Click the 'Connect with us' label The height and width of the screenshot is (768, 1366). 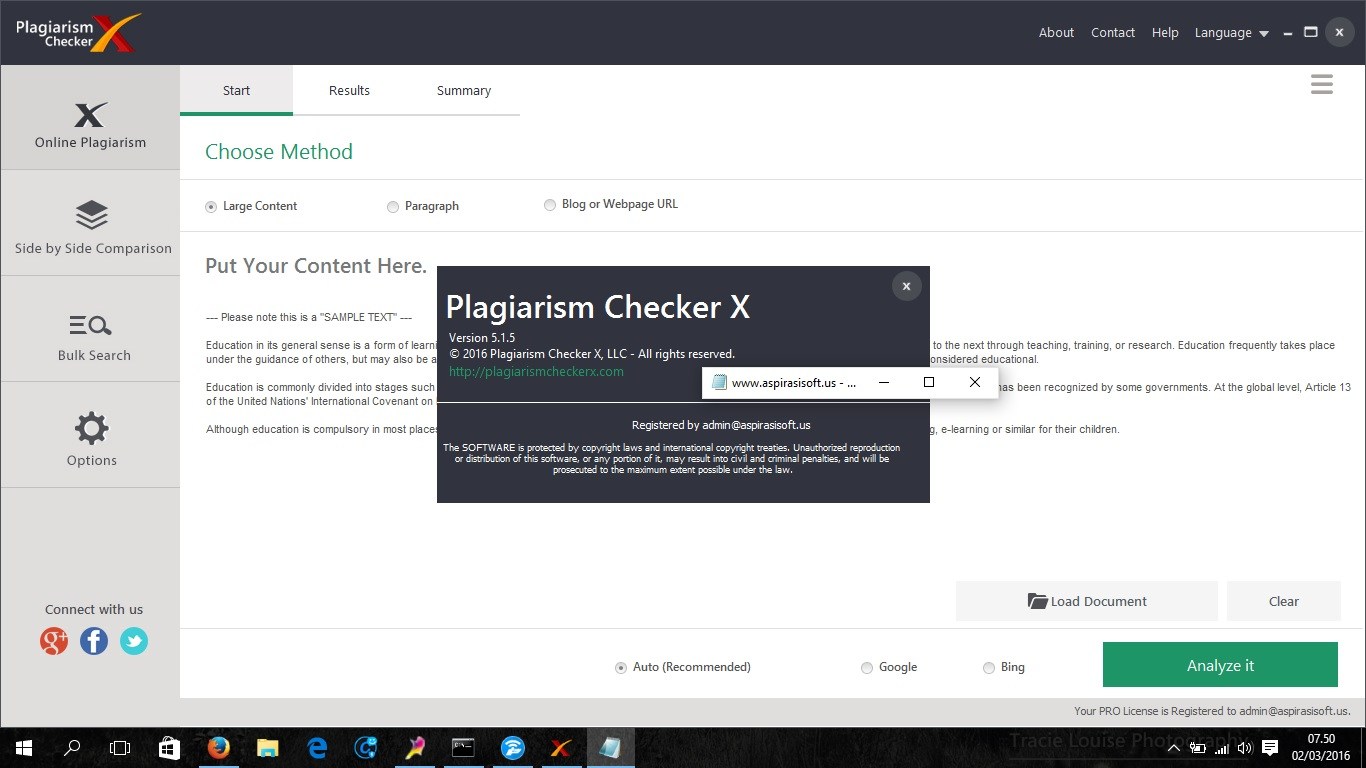(94, 609)
